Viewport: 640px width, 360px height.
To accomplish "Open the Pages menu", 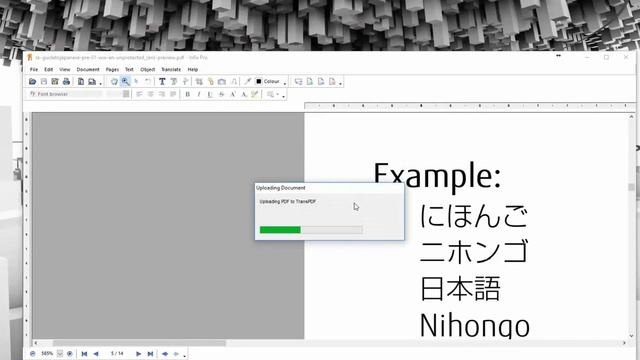I will click(x=112, y=69).
